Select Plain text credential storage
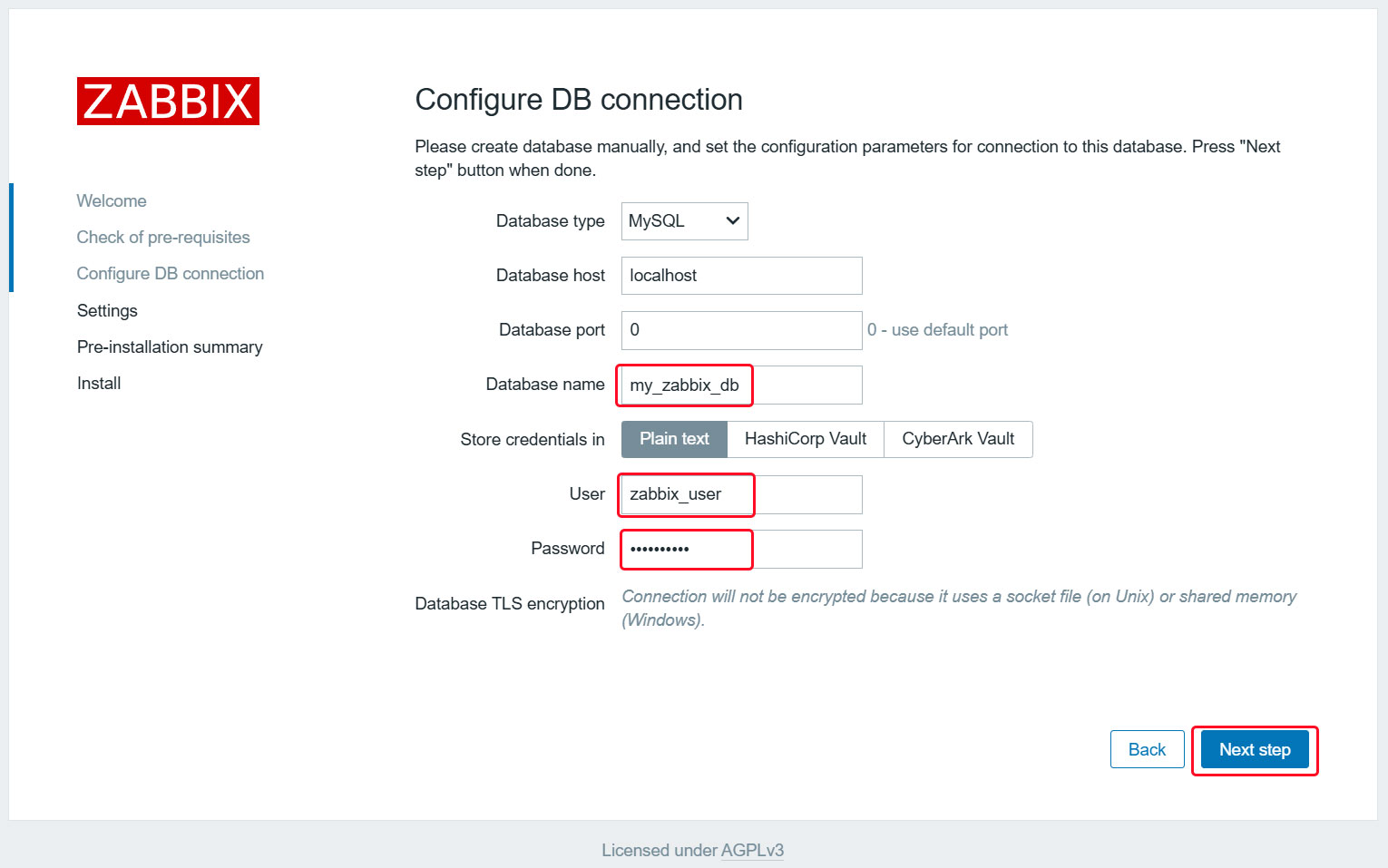The width and height of the screenshot is (1388, 868). click(x=674, y=439)
